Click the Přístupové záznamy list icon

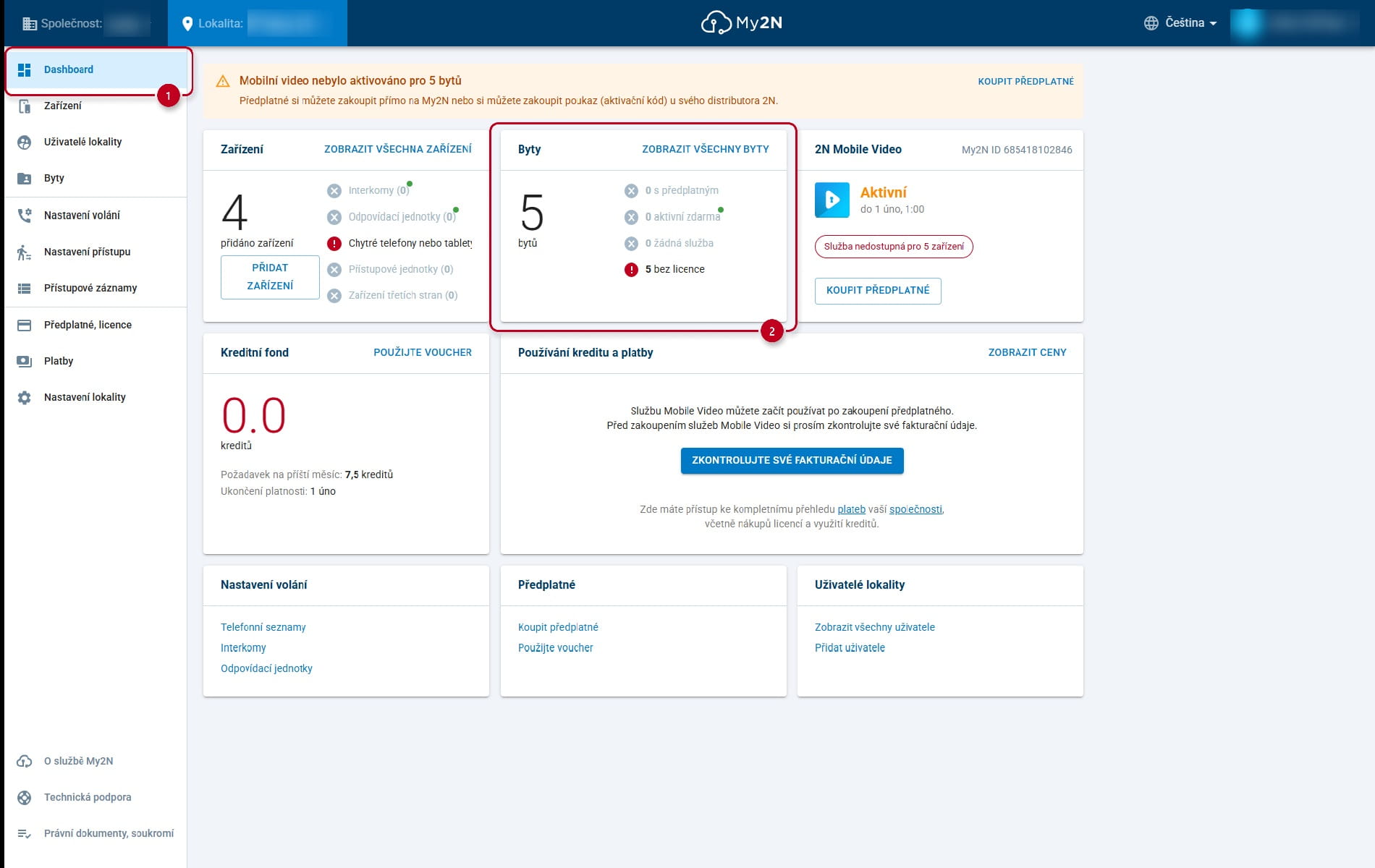tap(24, 289)
